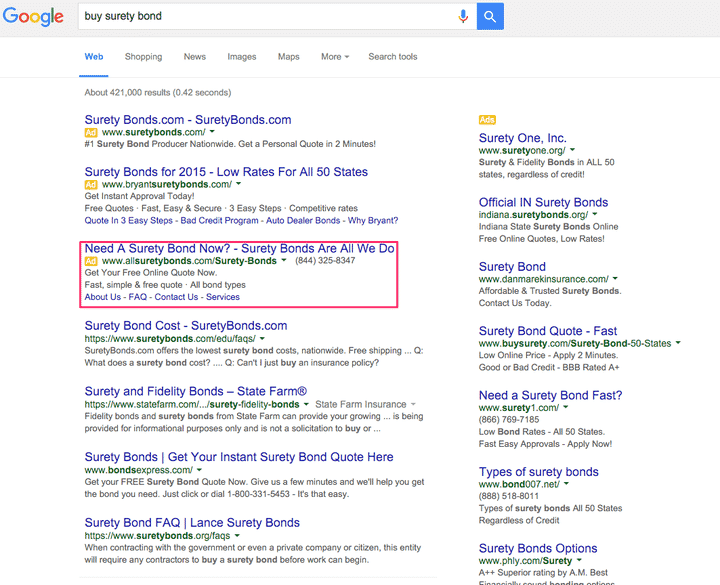720x585 pixels.
Task: Open the Maps tab
Action: (x=288, y=56)
